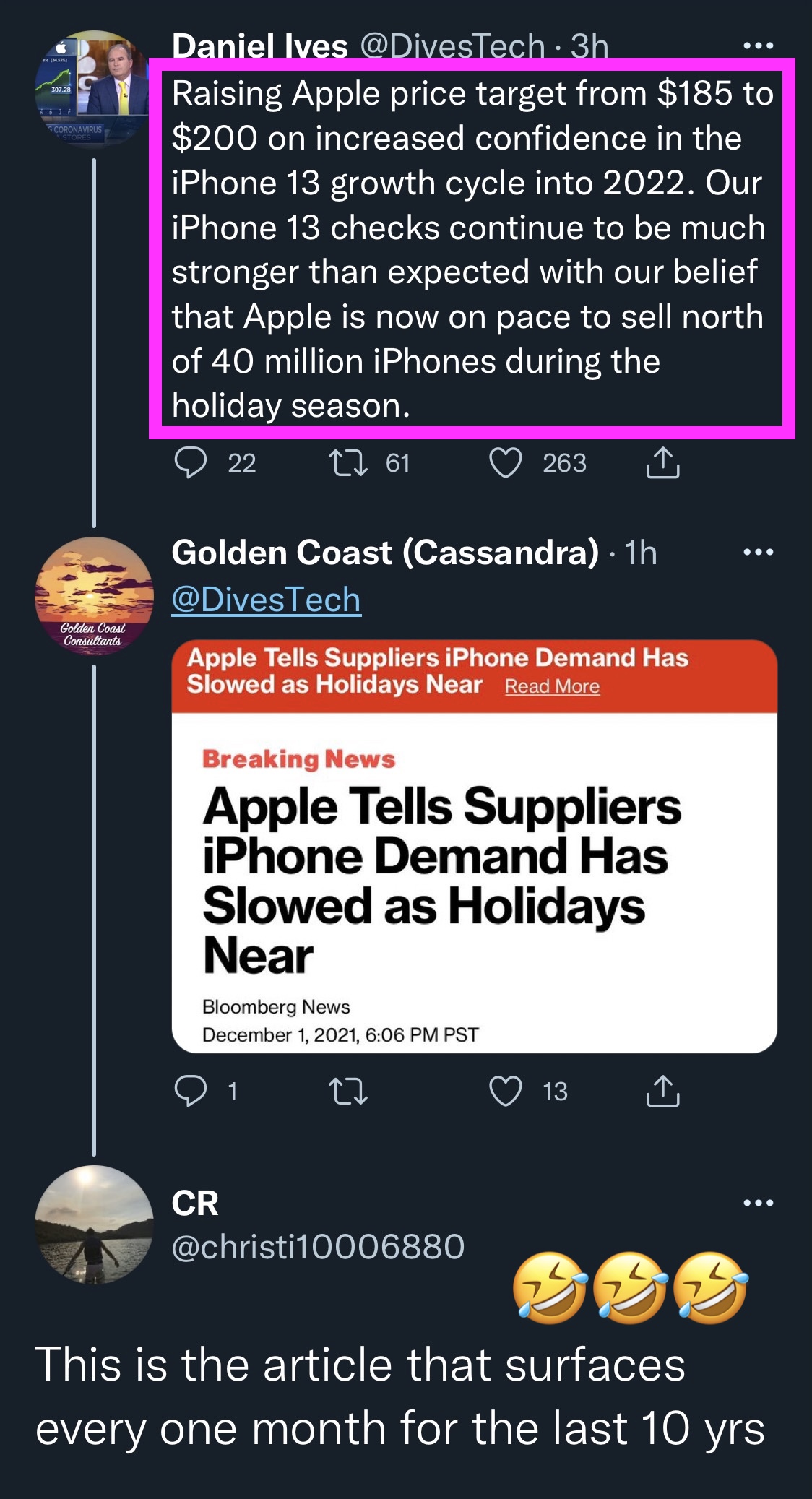Open more options for Golden Coast's tweet

pyautogui.click(x=758, y=553)
